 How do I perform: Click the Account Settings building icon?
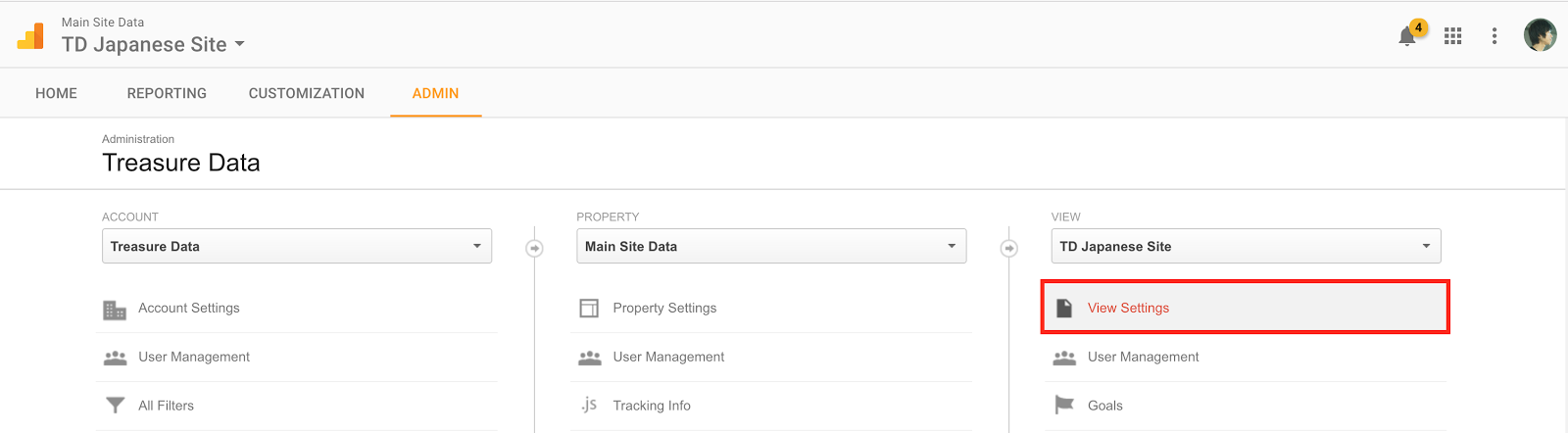(115, 310)
